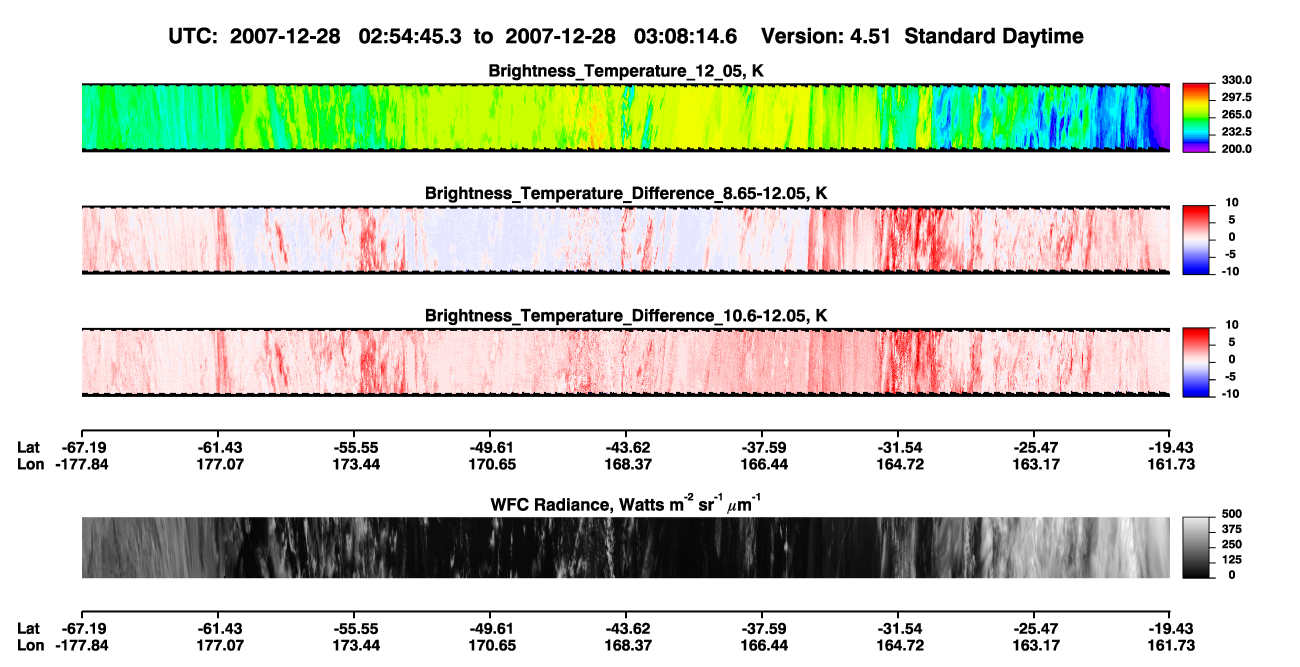Select the 'Version: 4.51 Standard Daytime' title text
This screenshot has height=667, width=1300.
click(x=922, y=37)
